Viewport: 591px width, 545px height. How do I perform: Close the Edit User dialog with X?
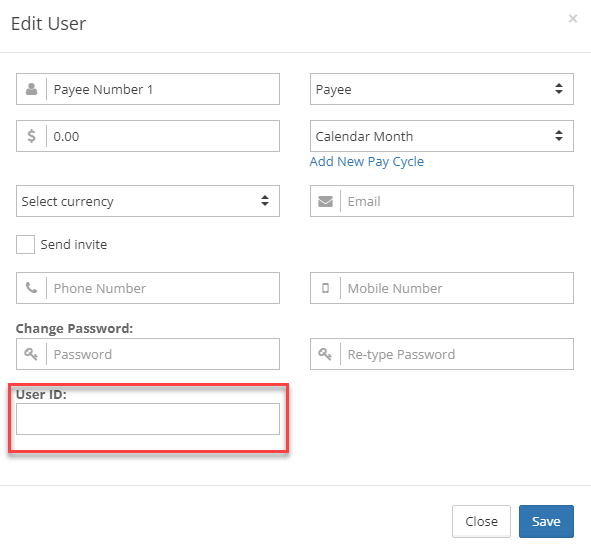(573, 18)
